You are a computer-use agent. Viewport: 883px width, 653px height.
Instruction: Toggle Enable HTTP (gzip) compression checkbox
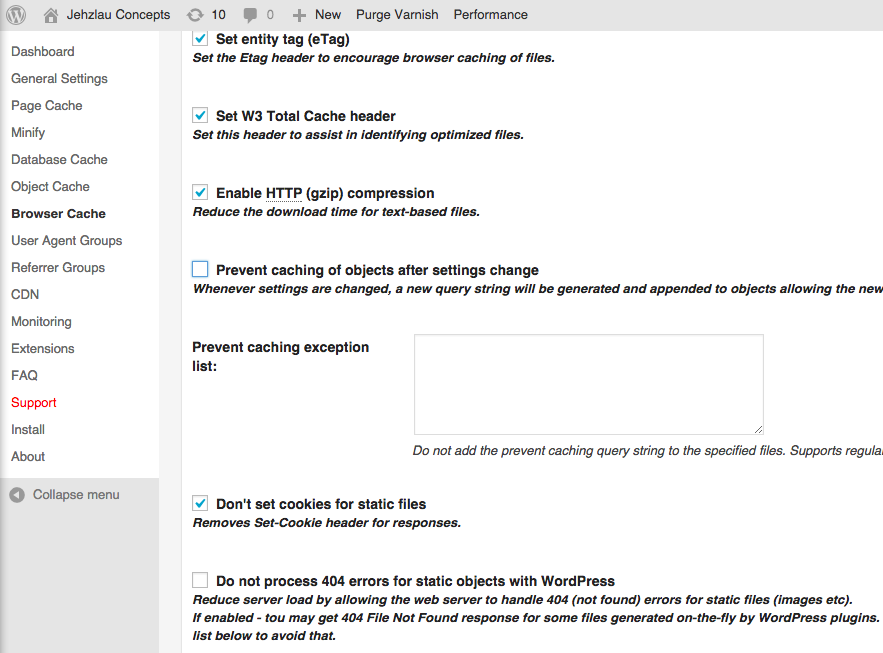(200, 193)
